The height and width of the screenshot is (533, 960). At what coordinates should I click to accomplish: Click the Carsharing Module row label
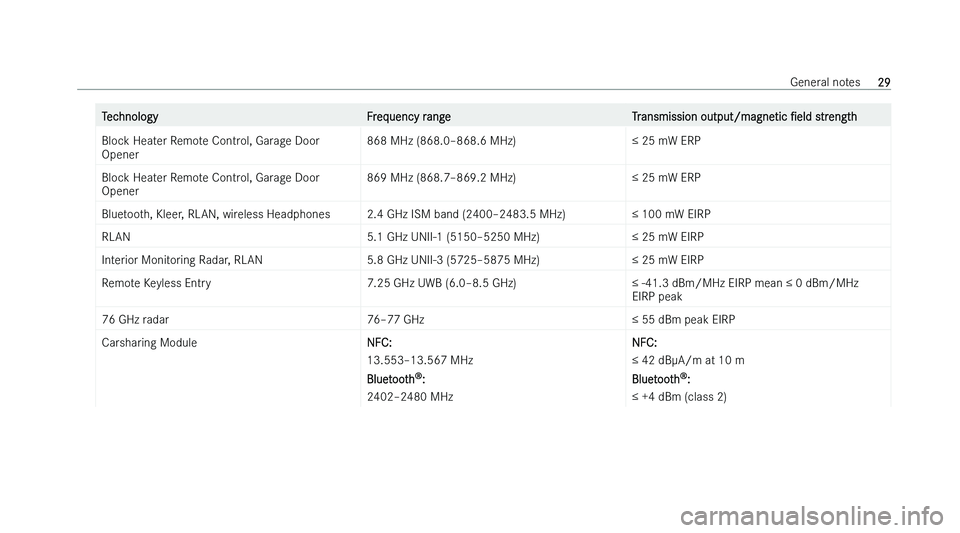pyautogui.click(x=149, y=343)
